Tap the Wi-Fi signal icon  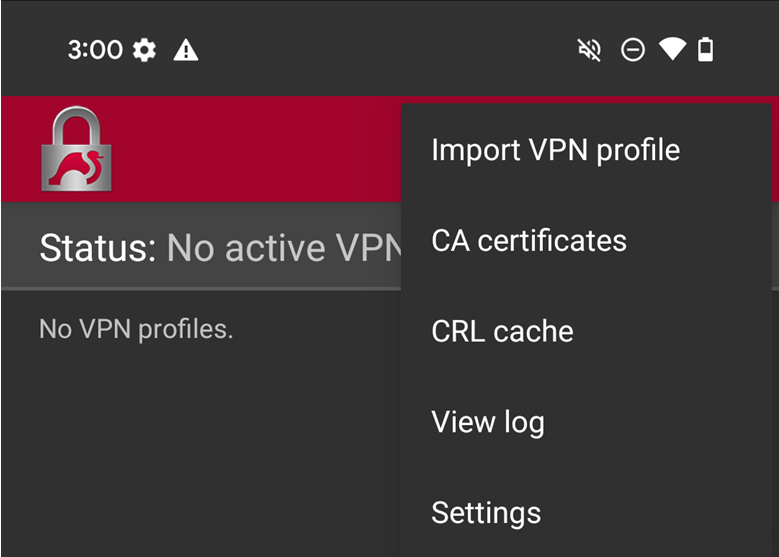click(672, 49)
